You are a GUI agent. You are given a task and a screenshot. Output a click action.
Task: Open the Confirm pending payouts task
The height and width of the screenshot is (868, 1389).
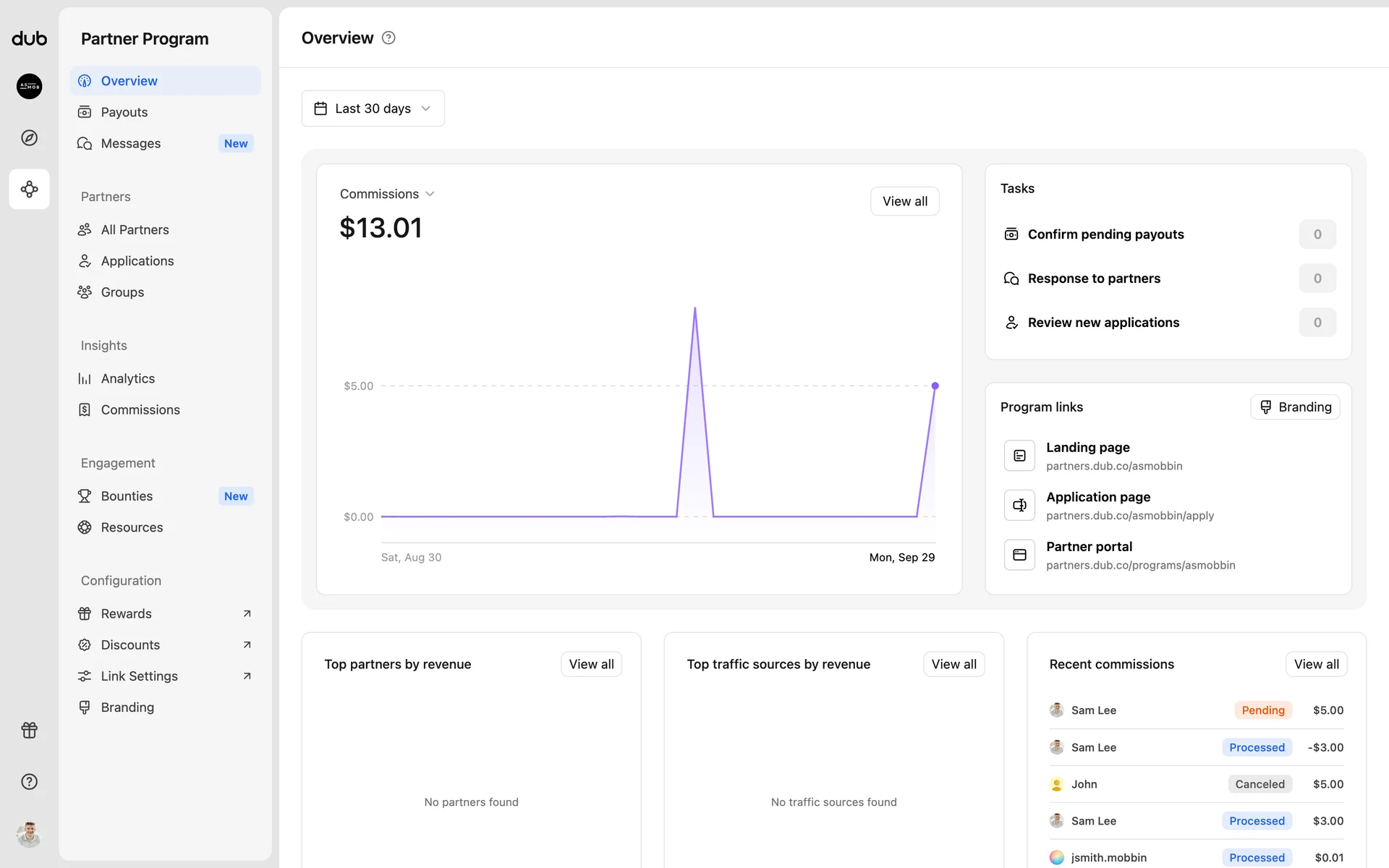[1105, 234]
